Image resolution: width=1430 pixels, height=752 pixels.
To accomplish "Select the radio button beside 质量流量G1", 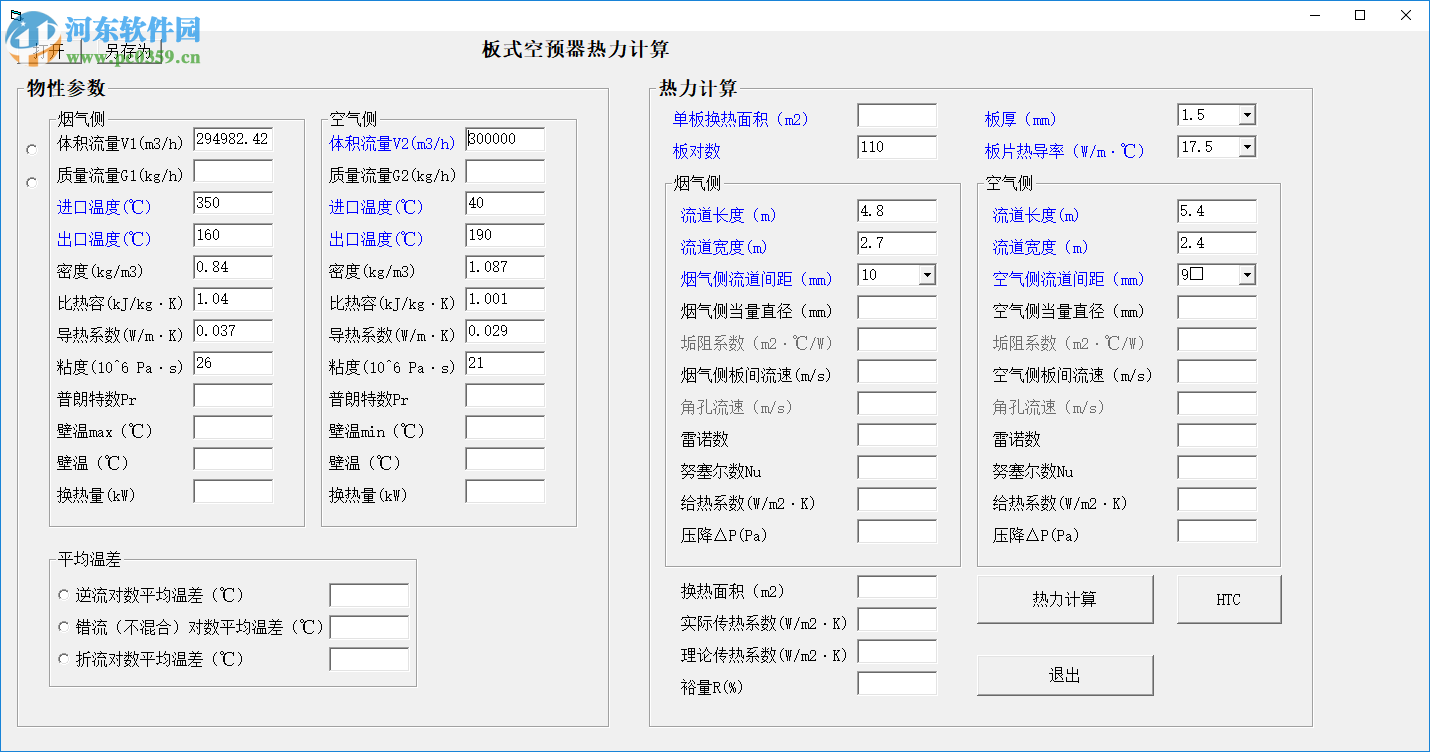I will coord(31,181).
